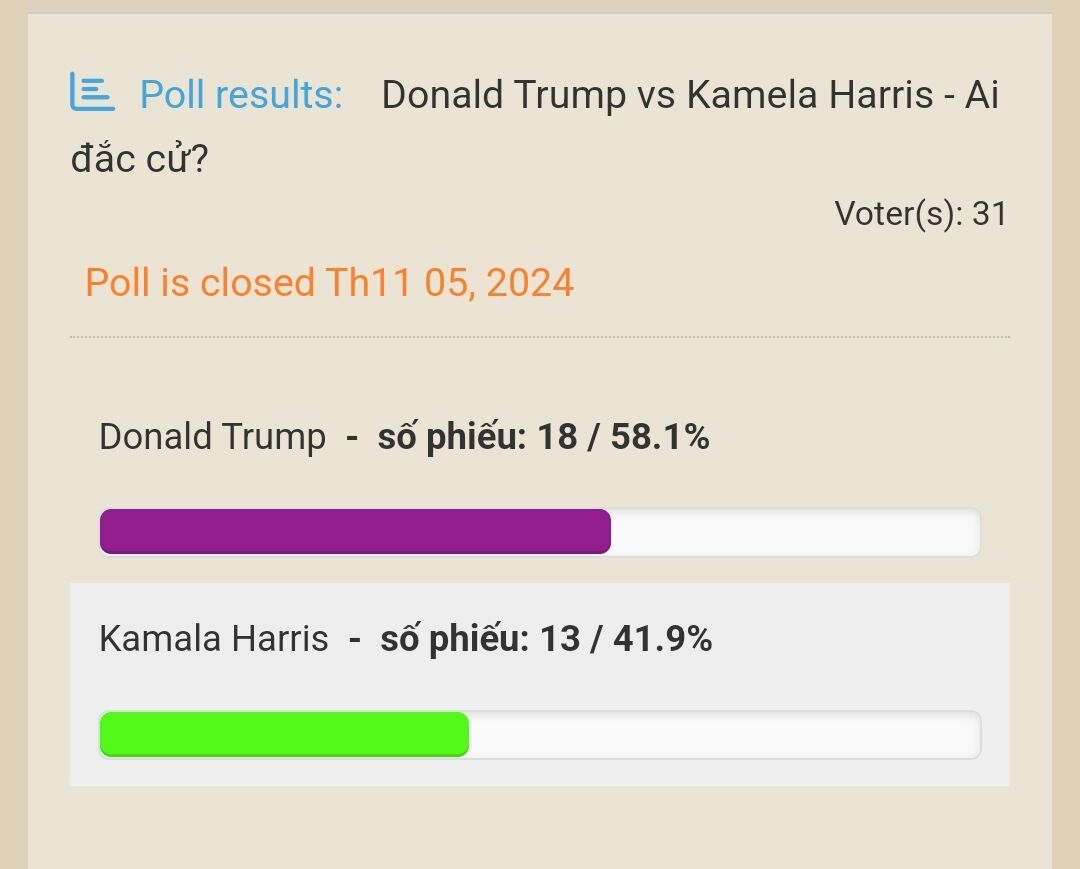Click the "Poll results:" heading label
The image size is (1080, 869).
pos(241,95)
